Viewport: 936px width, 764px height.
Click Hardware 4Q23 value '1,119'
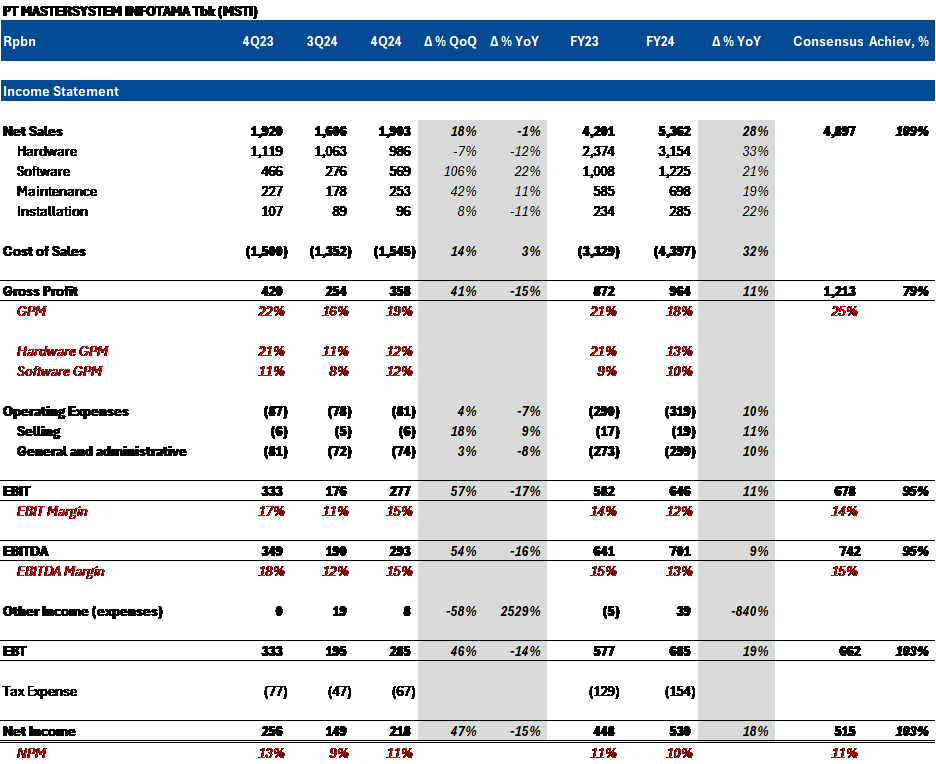[266, 151]
